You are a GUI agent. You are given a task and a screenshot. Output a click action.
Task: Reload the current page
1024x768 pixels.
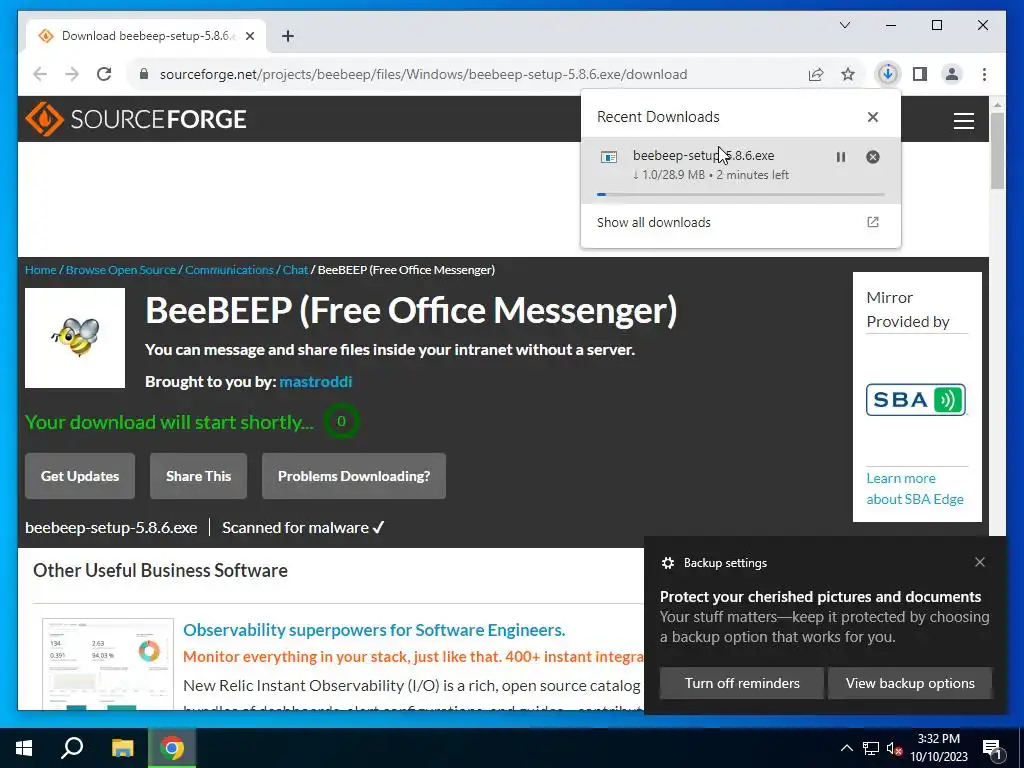tap(104, 74)
